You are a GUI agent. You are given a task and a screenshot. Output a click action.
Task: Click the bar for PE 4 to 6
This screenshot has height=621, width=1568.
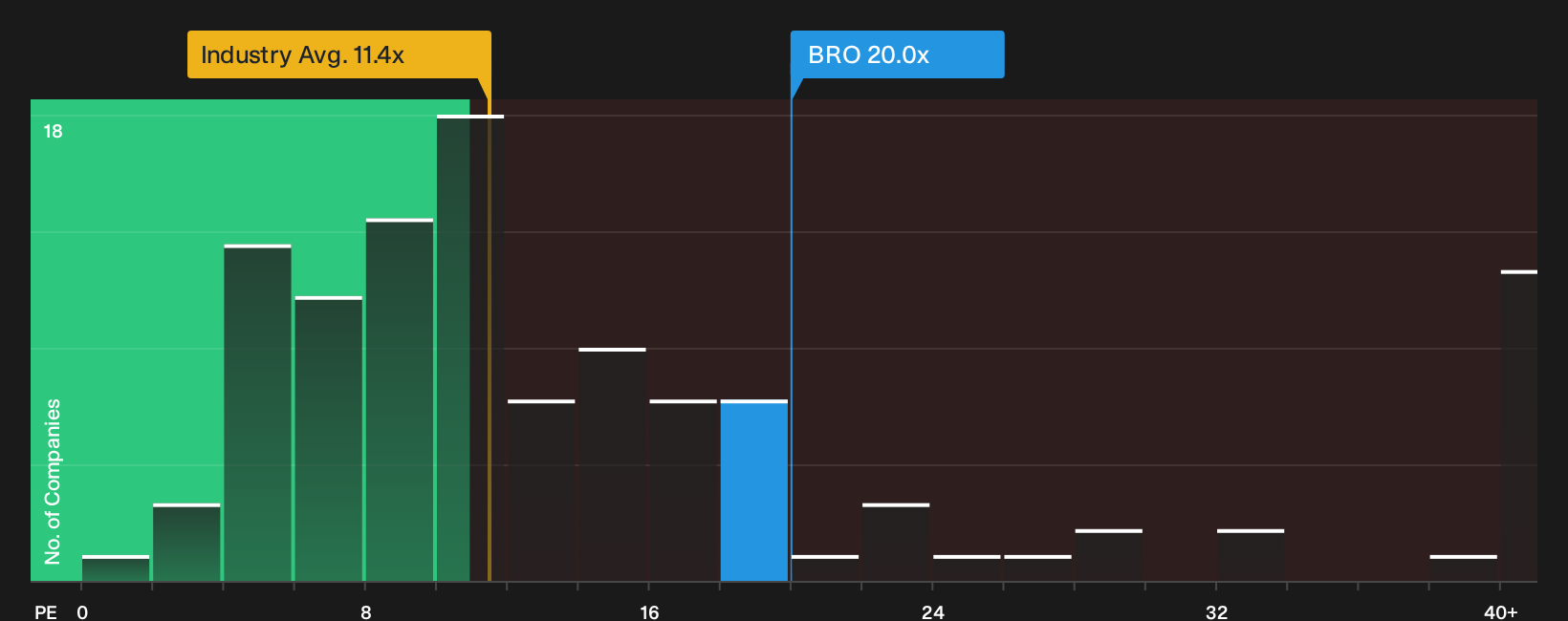[258, 414]
